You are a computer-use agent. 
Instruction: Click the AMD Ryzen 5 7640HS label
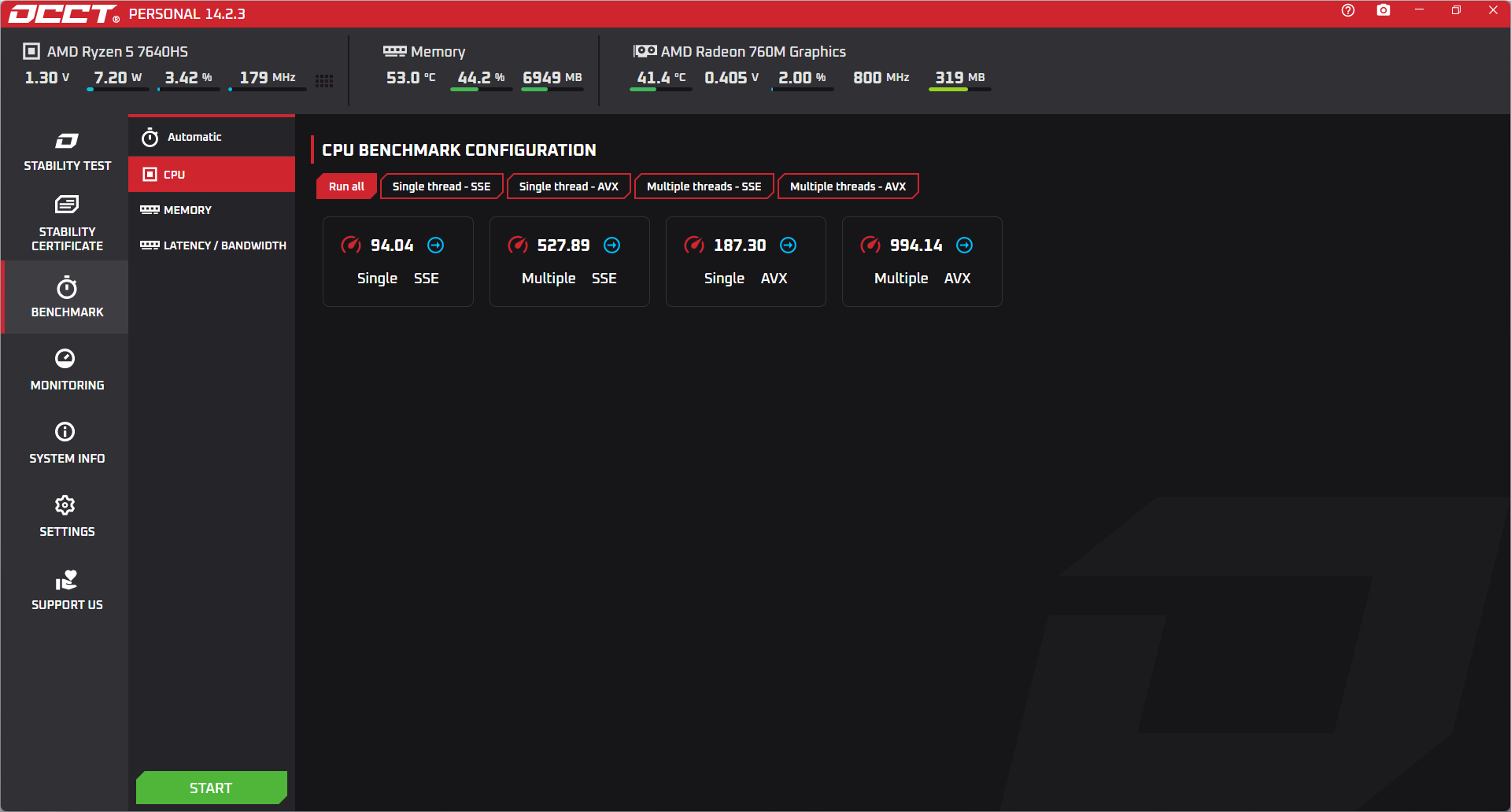pyautogui.click(x=117, y=52)
